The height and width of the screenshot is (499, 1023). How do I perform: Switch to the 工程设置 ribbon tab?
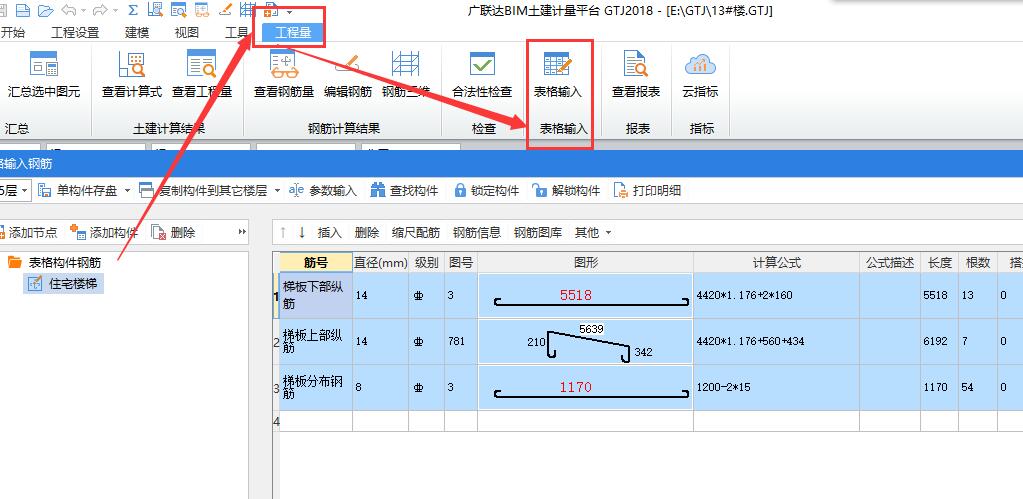click(75, 33)
